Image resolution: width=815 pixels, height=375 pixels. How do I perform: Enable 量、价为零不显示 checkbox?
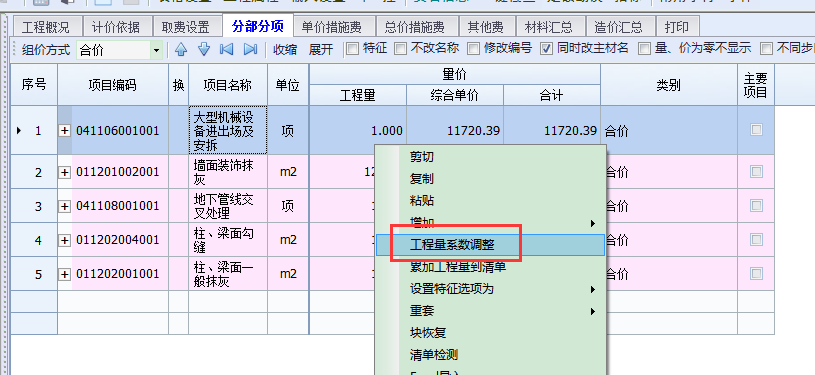[645, 49]
